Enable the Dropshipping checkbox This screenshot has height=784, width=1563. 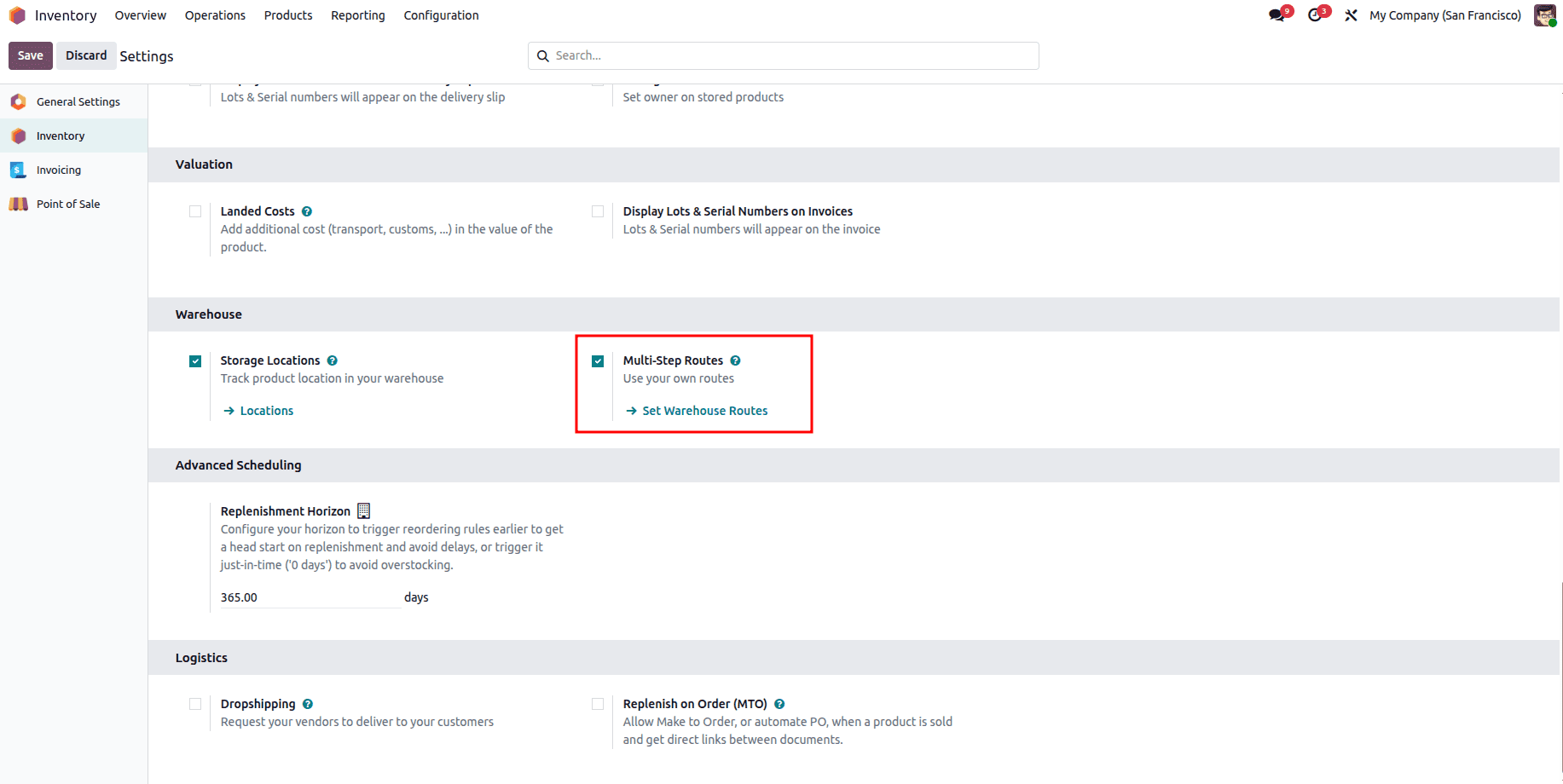click(195, 704)
